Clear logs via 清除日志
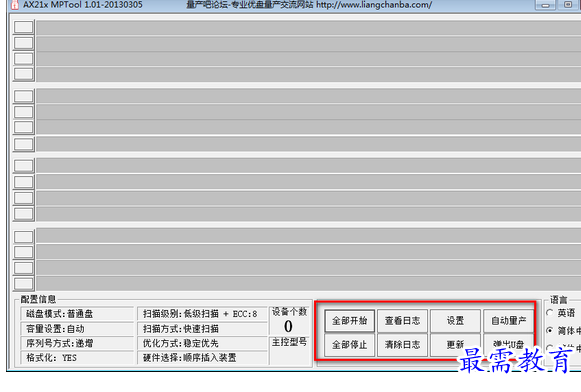 [x=402, y=345]
